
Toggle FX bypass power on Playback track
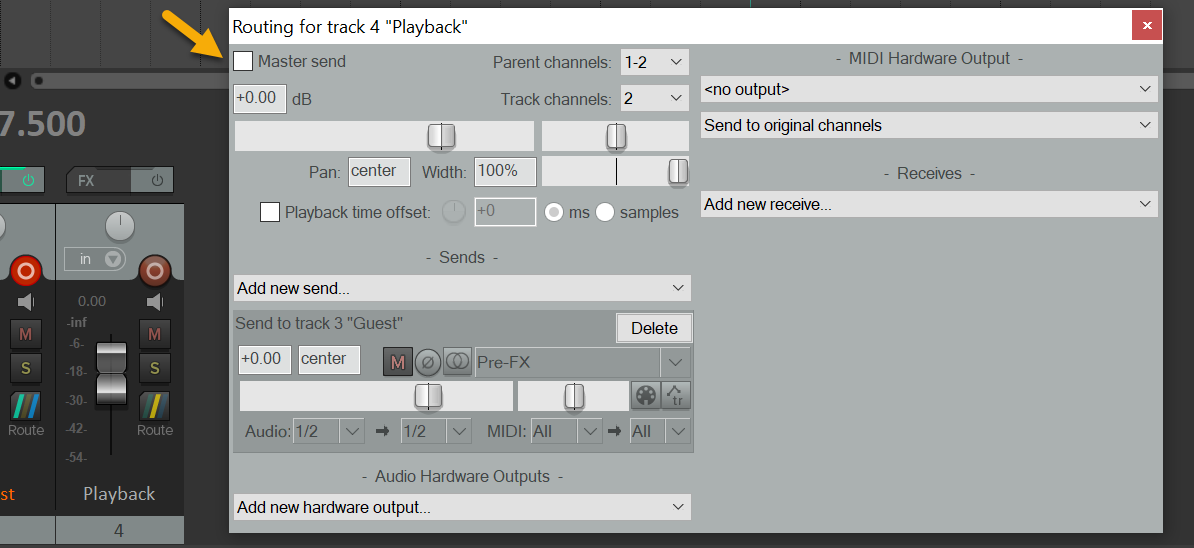coord(157,181)
